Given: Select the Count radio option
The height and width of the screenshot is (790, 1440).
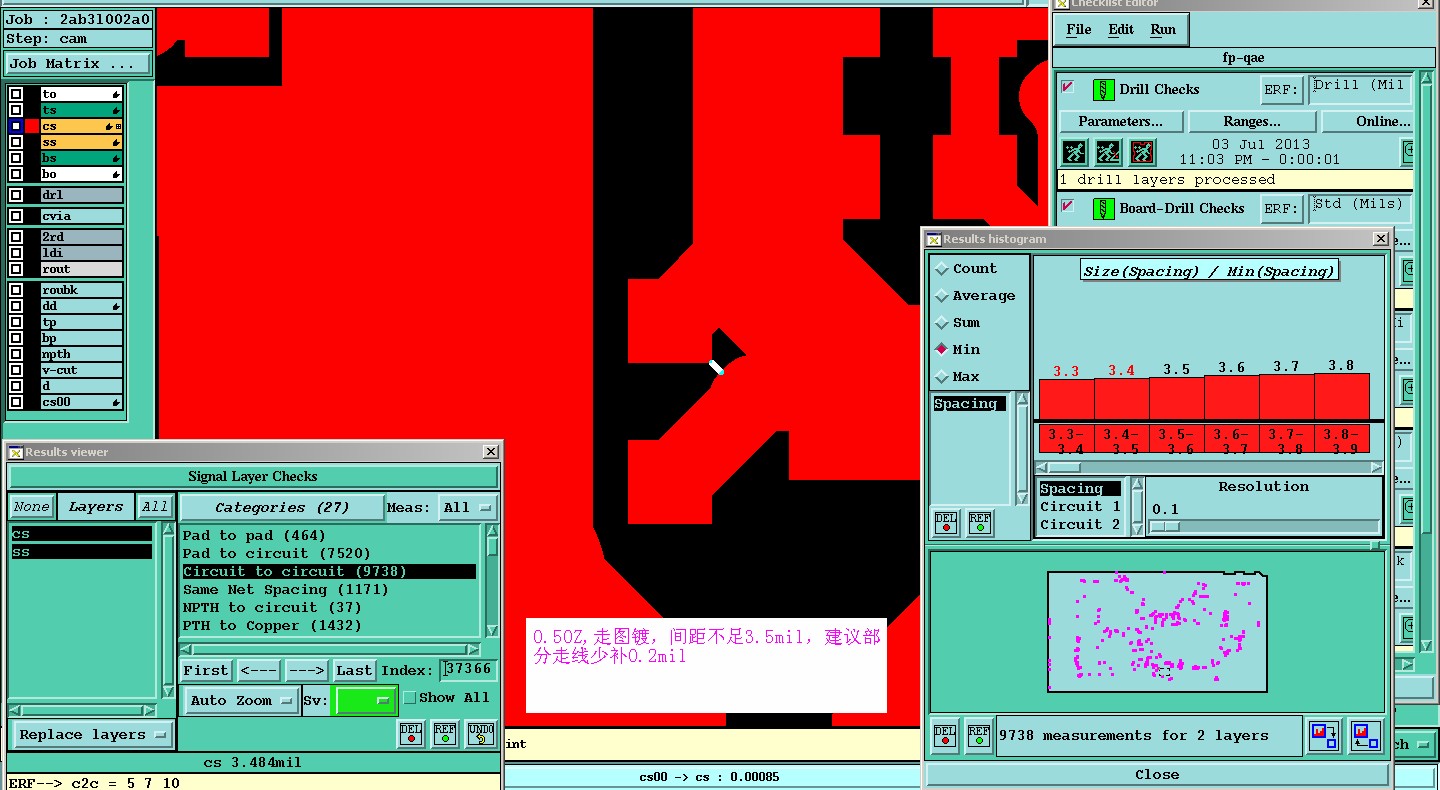Looking at the screenshot, I should [941, 269].
